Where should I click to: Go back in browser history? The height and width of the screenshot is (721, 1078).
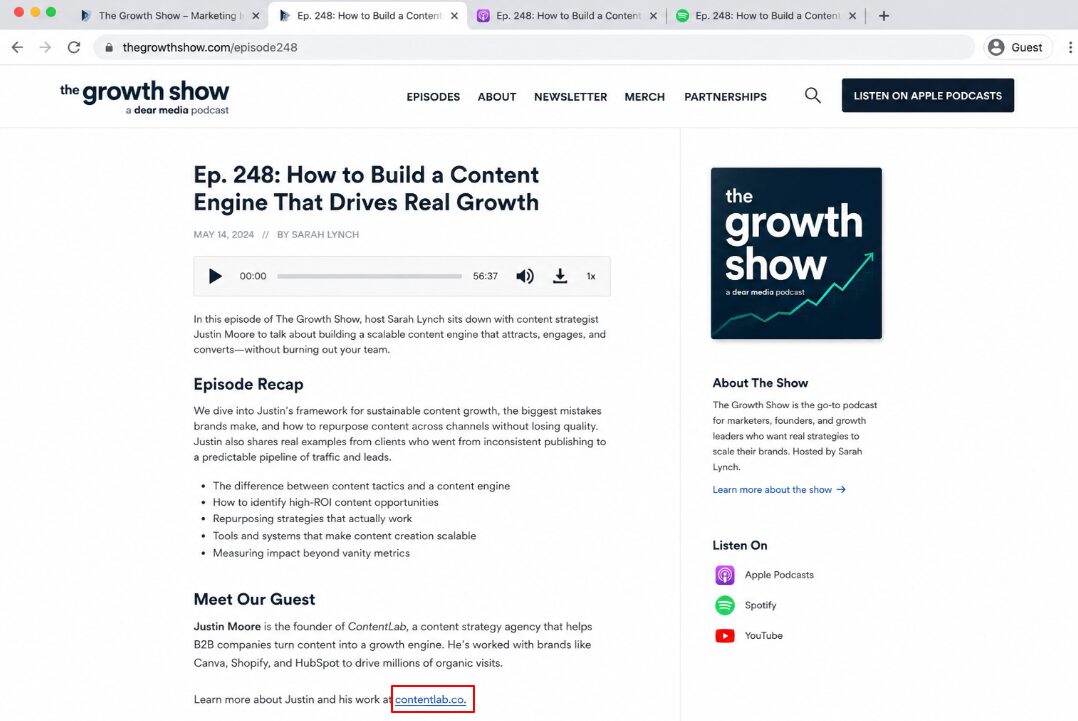(x=17, y=47)
